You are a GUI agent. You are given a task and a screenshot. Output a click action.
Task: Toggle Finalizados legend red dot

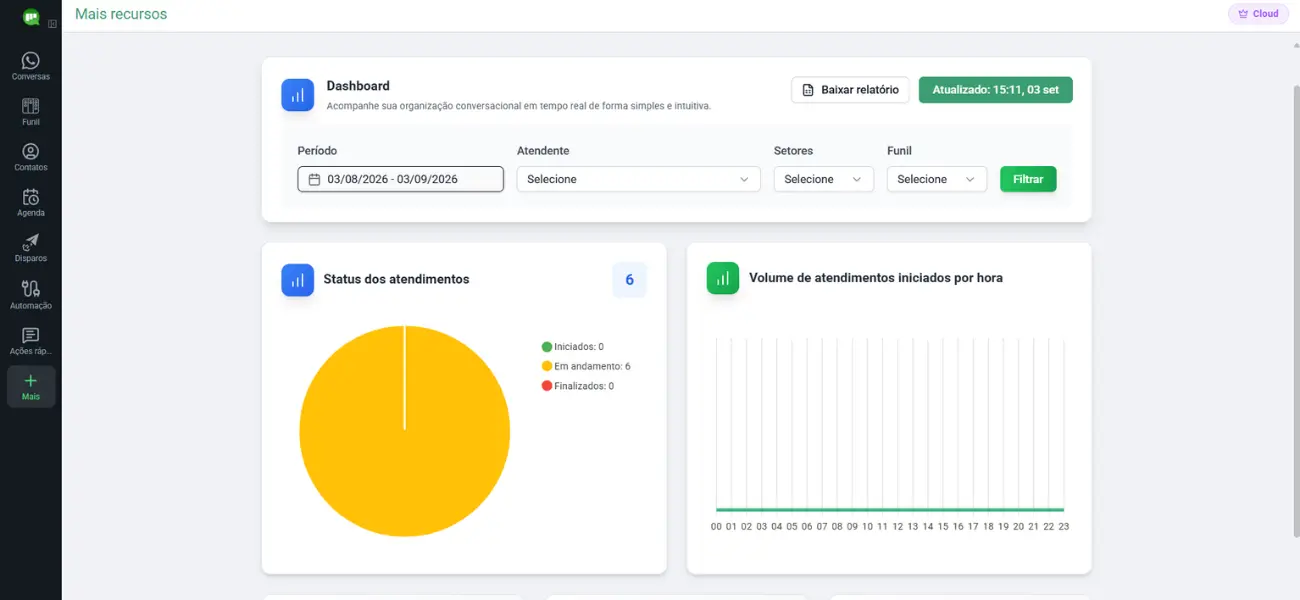[547, 386]
